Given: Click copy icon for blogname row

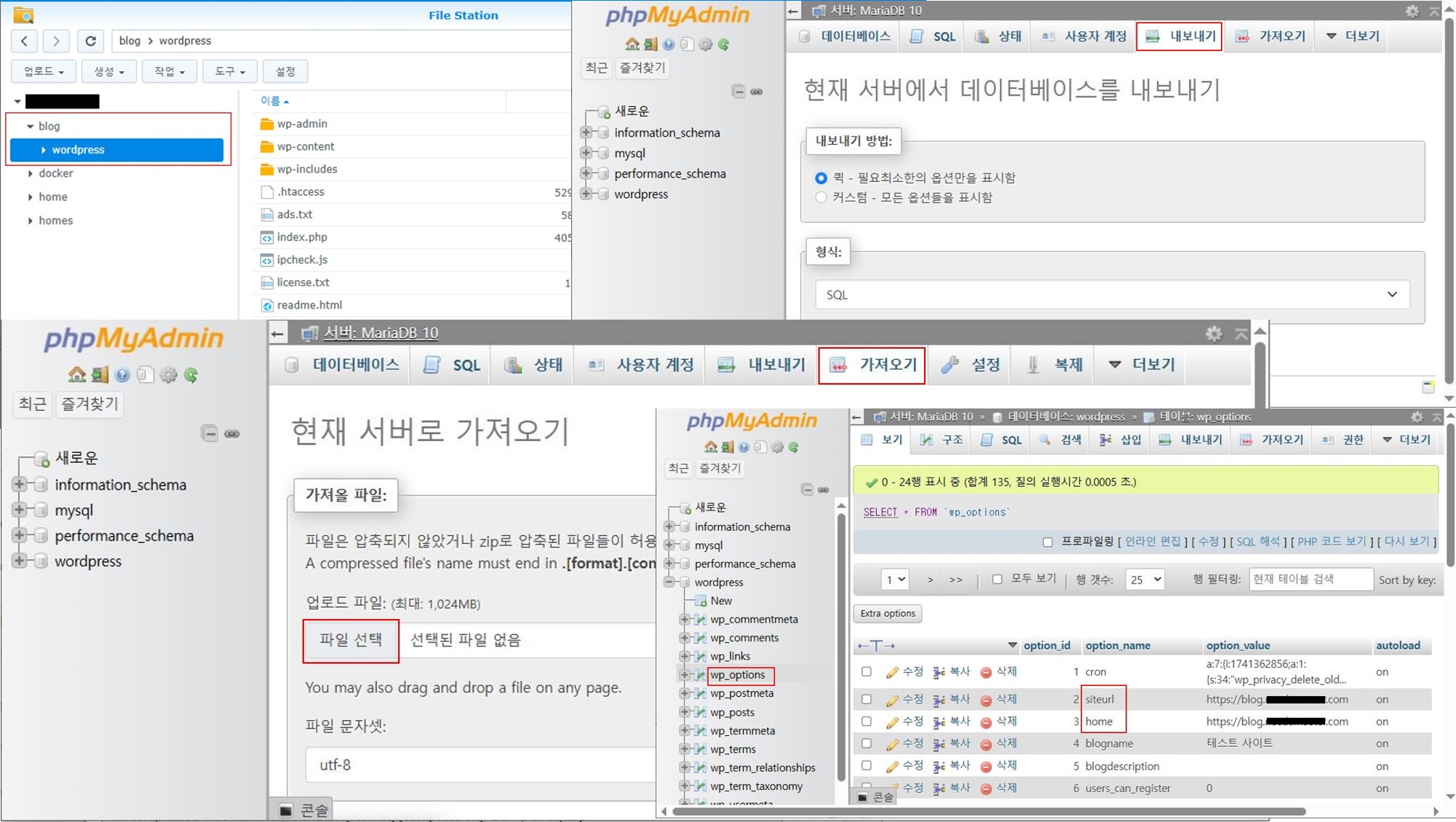Looking at the screenshot, I should tap(939, 744).
